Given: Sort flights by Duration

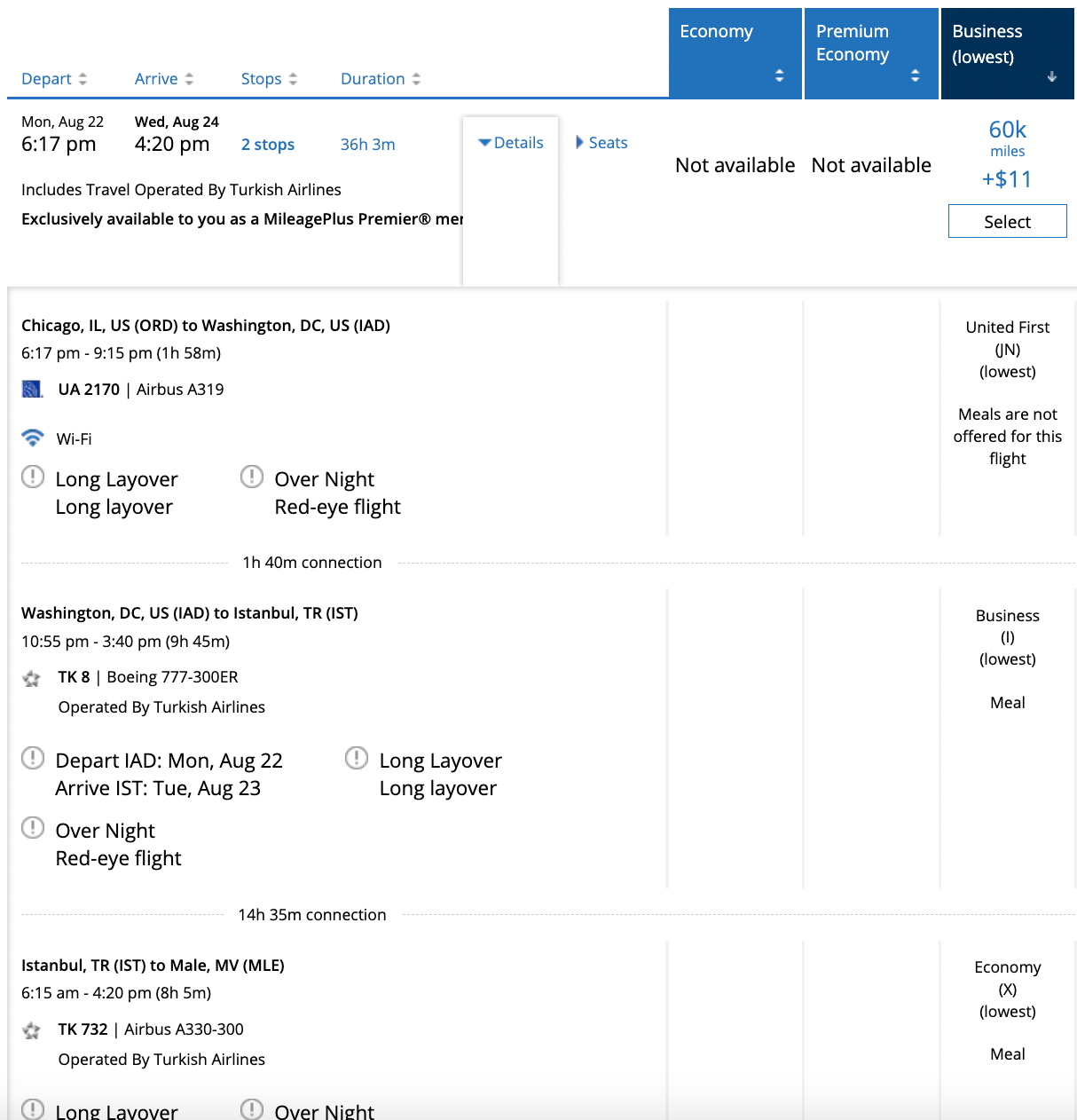Looking at the screenshot, I should pyautogui.click(x=414, y=78).
